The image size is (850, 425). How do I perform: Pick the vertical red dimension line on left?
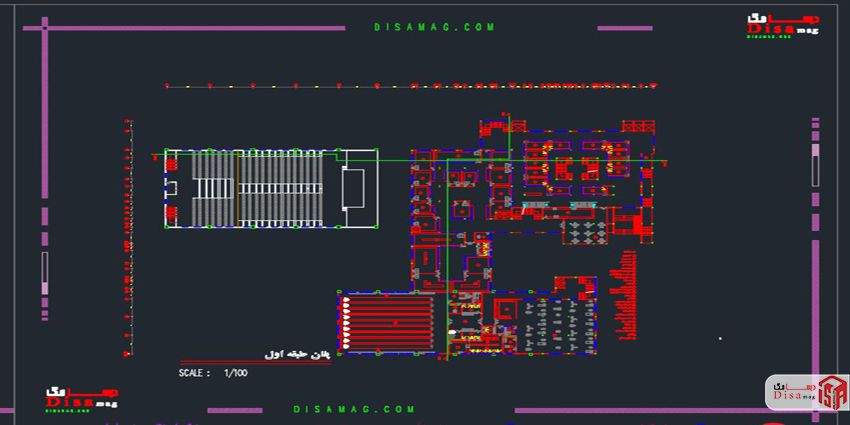pos(128,240)
